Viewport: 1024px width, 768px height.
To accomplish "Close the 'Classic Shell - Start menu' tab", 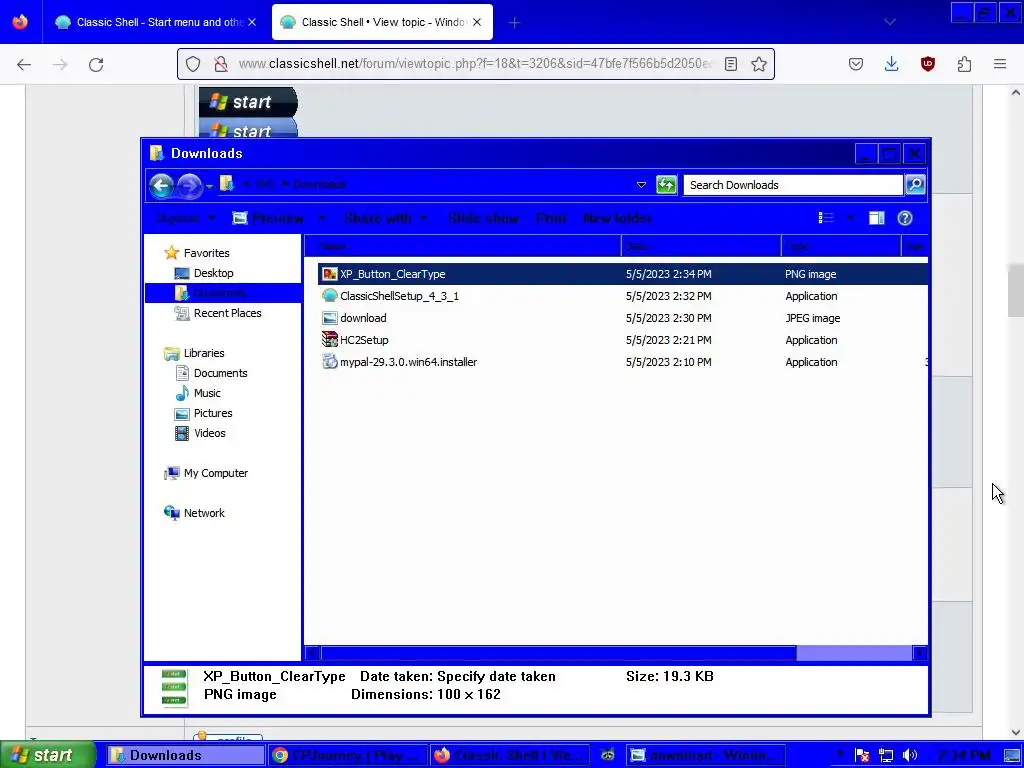I will pos(252,22).
